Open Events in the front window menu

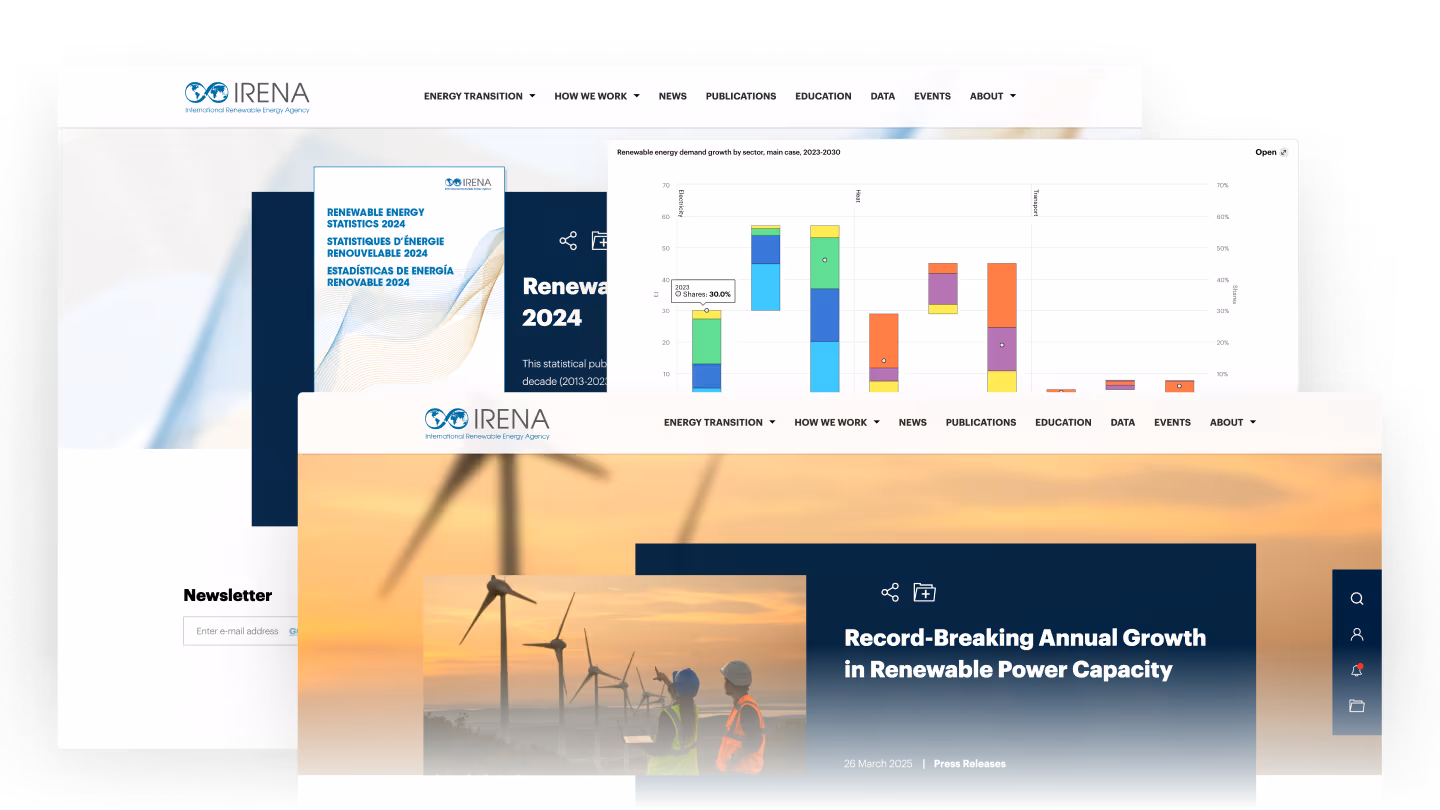pos(1172,422)
